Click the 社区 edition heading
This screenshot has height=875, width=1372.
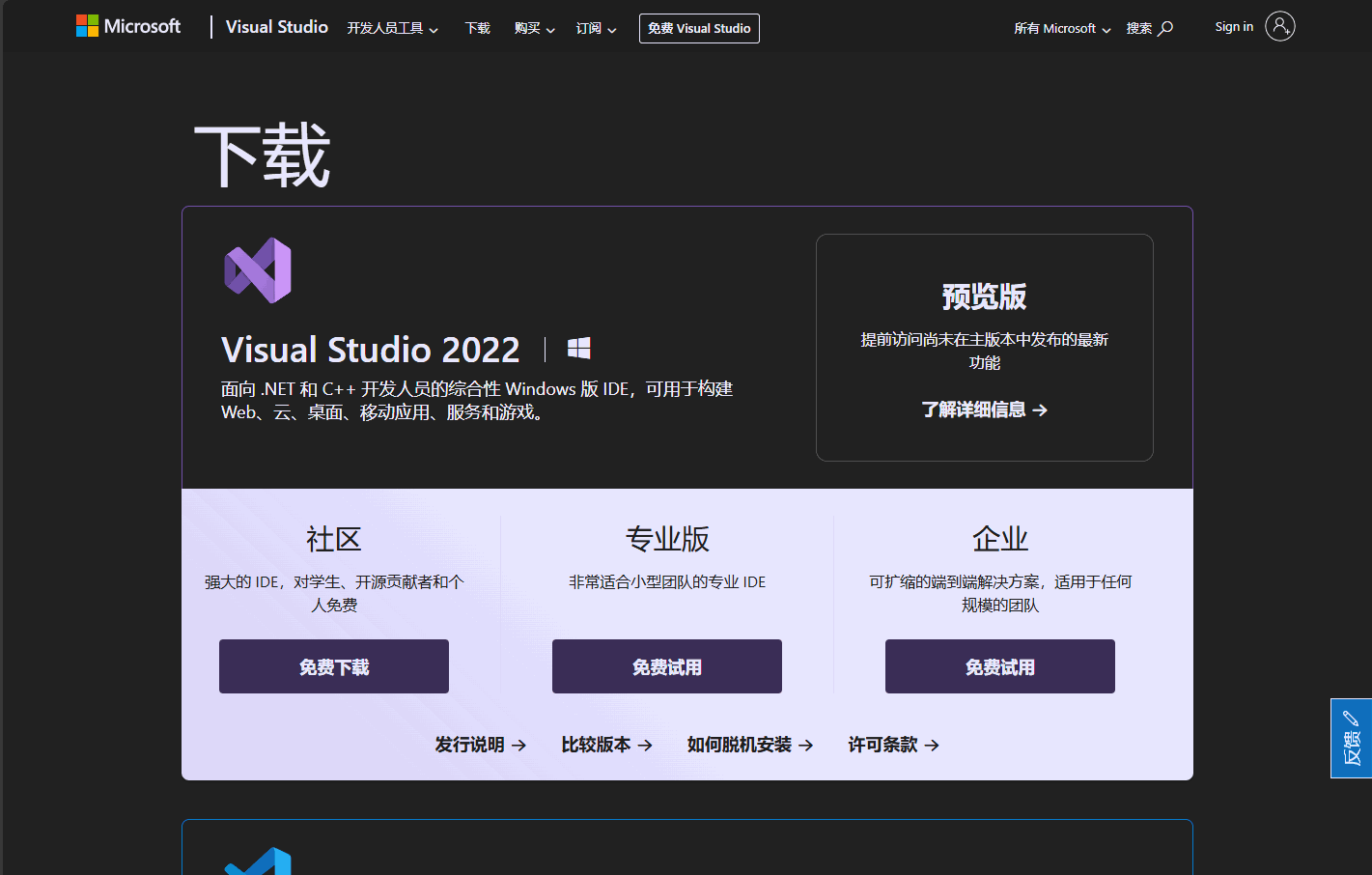pyautogui.click(x=334, y=539)
